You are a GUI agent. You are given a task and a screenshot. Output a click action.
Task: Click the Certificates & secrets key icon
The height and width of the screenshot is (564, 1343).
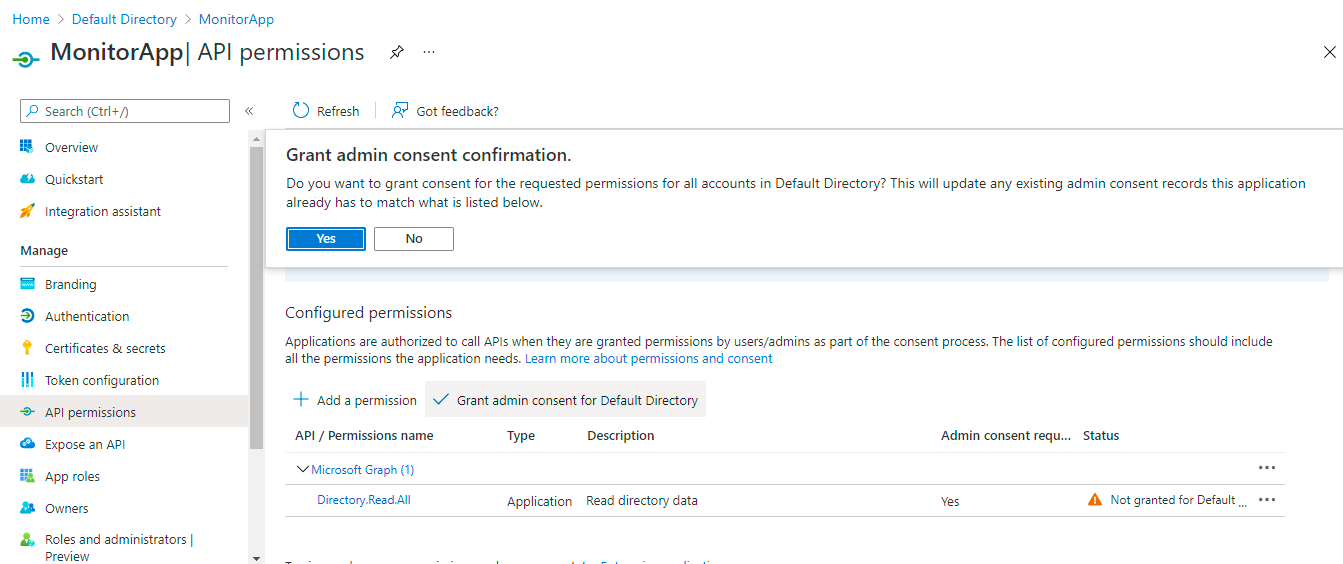[x=27, y=348]
